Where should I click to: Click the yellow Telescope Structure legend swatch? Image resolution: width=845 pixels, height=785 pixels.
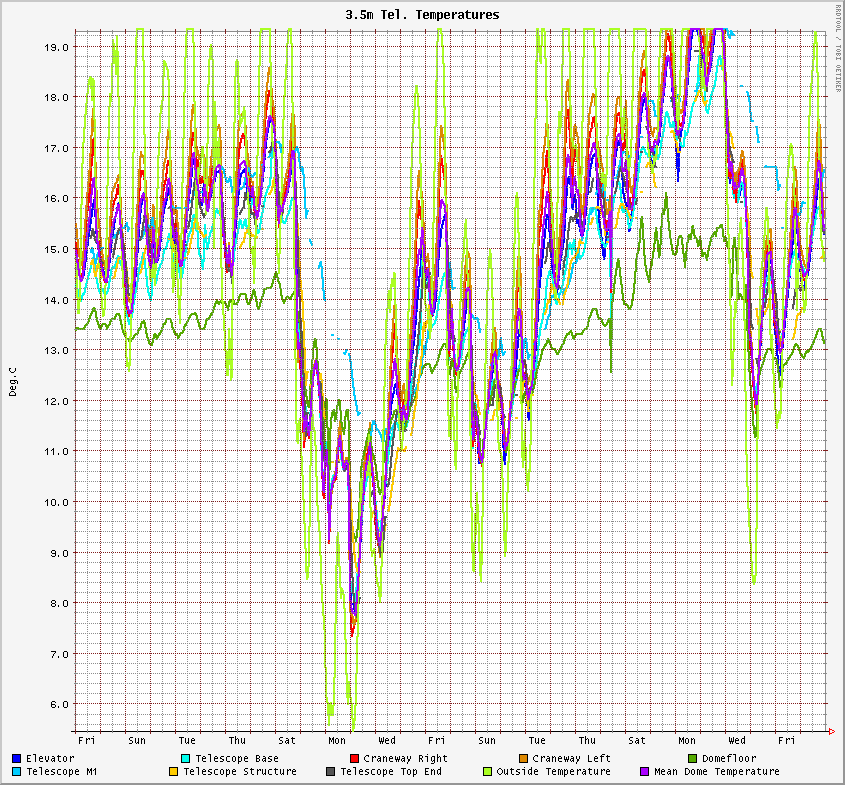(x=174, y=771)
